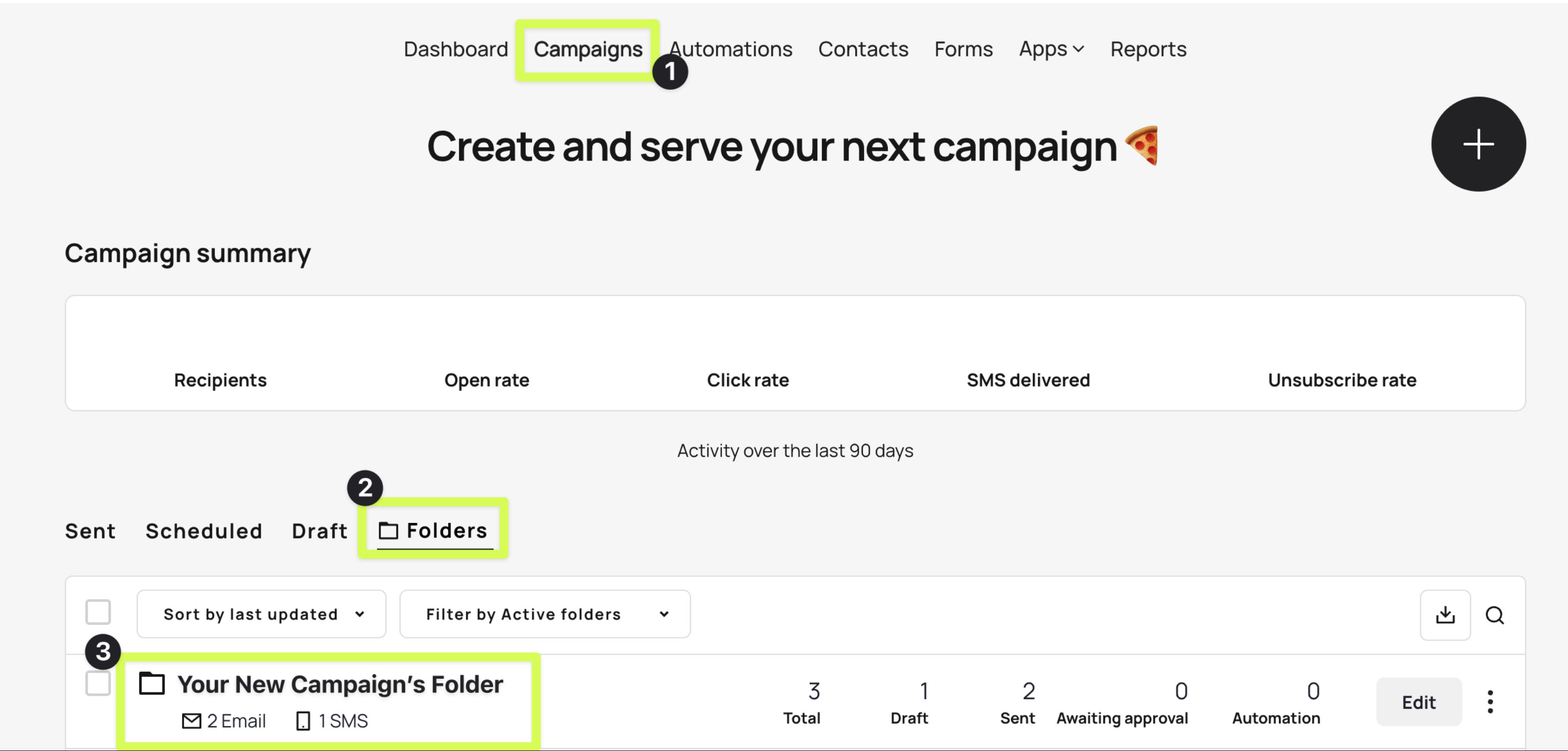Click folder icon beside Your New Campaign's Folder
The width and height of the screenshot is (1568, 751).
pyautogui.click(x=151, y=683)
